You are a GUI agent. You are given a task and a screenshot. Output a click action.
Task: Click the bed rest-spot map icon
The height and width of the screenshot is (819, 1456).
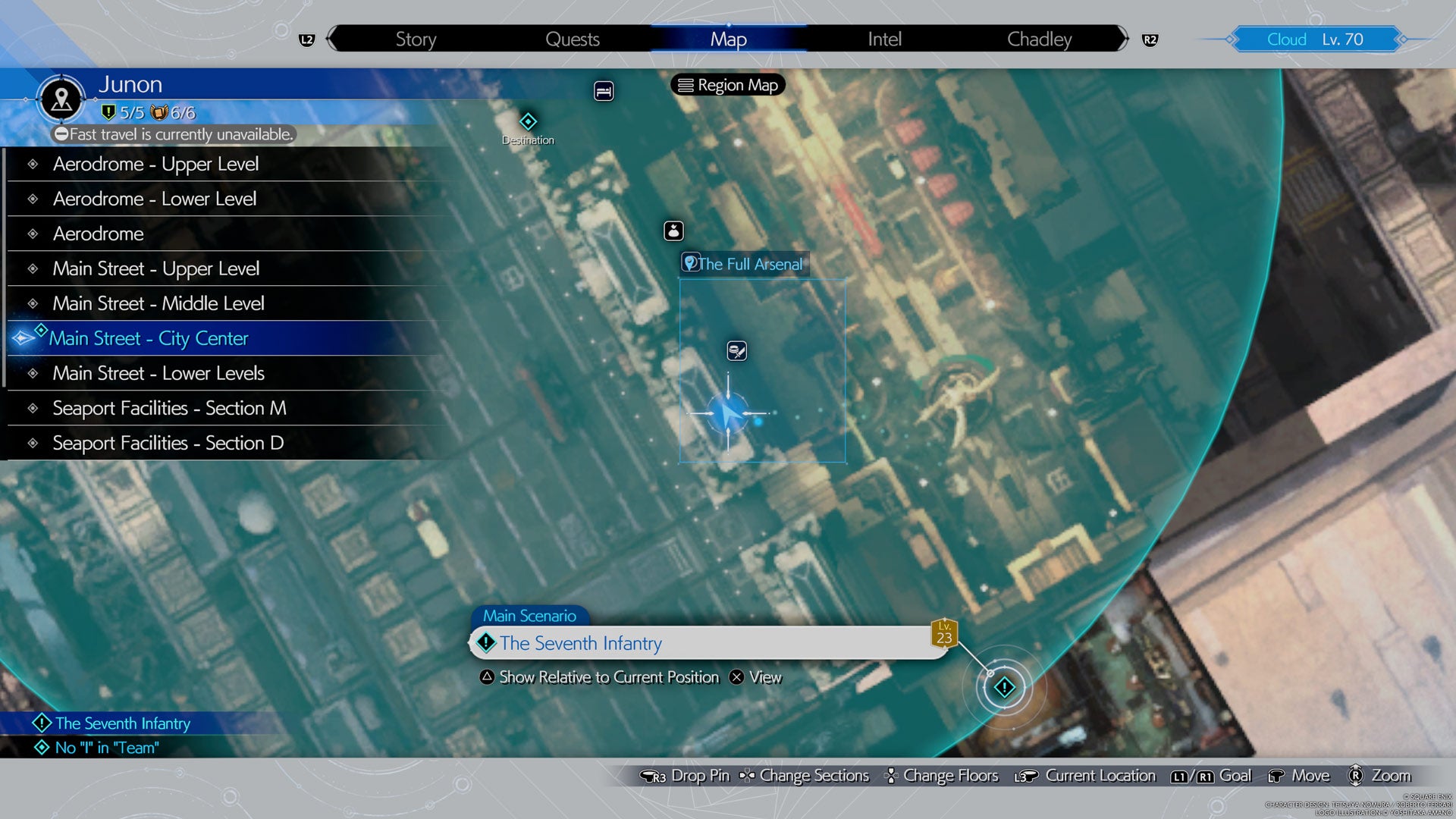click(x=604, y=91)
